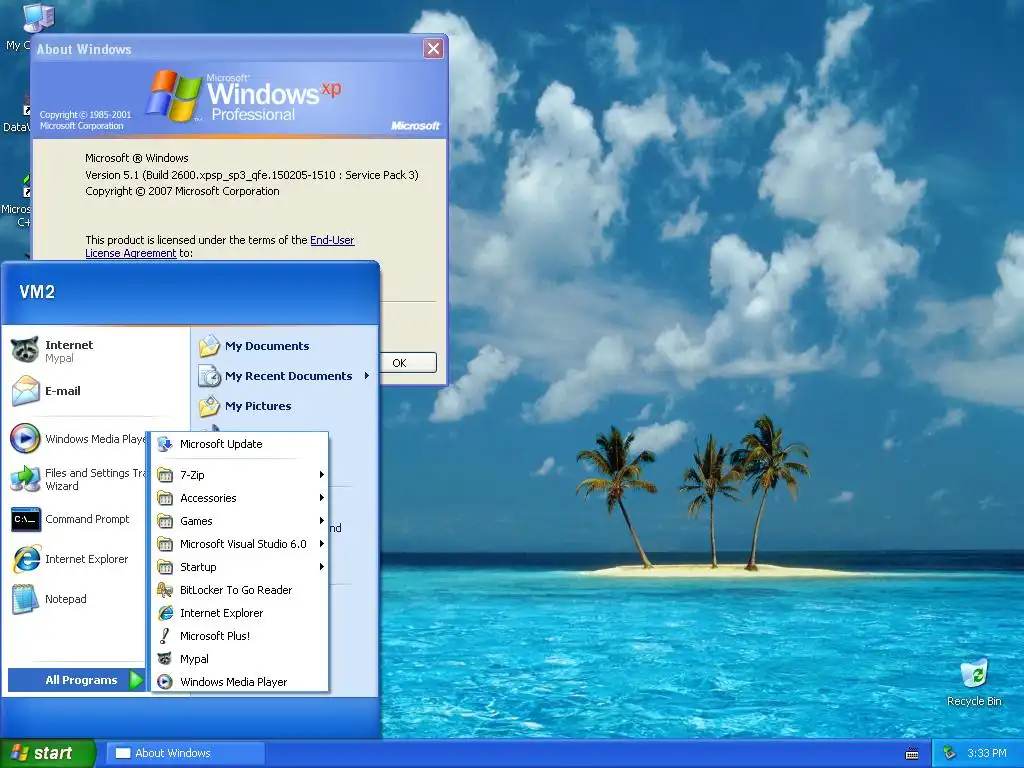Image resolution: width=1024 pixels, height=768 pixels.
Task: Click Microsoft Update icon in All Programs
Action: pos(165,444)
